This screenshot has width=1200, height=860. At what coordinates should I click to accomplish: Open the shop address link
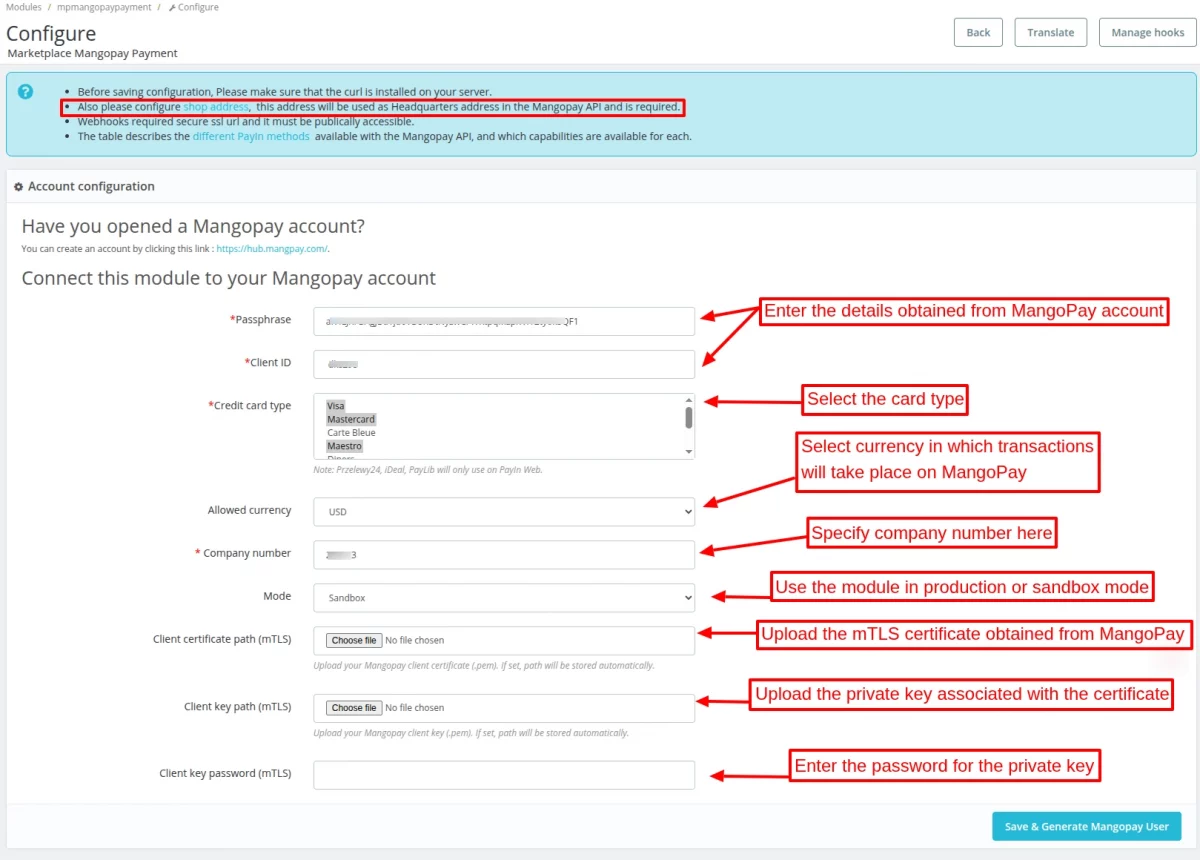point(215,106)
